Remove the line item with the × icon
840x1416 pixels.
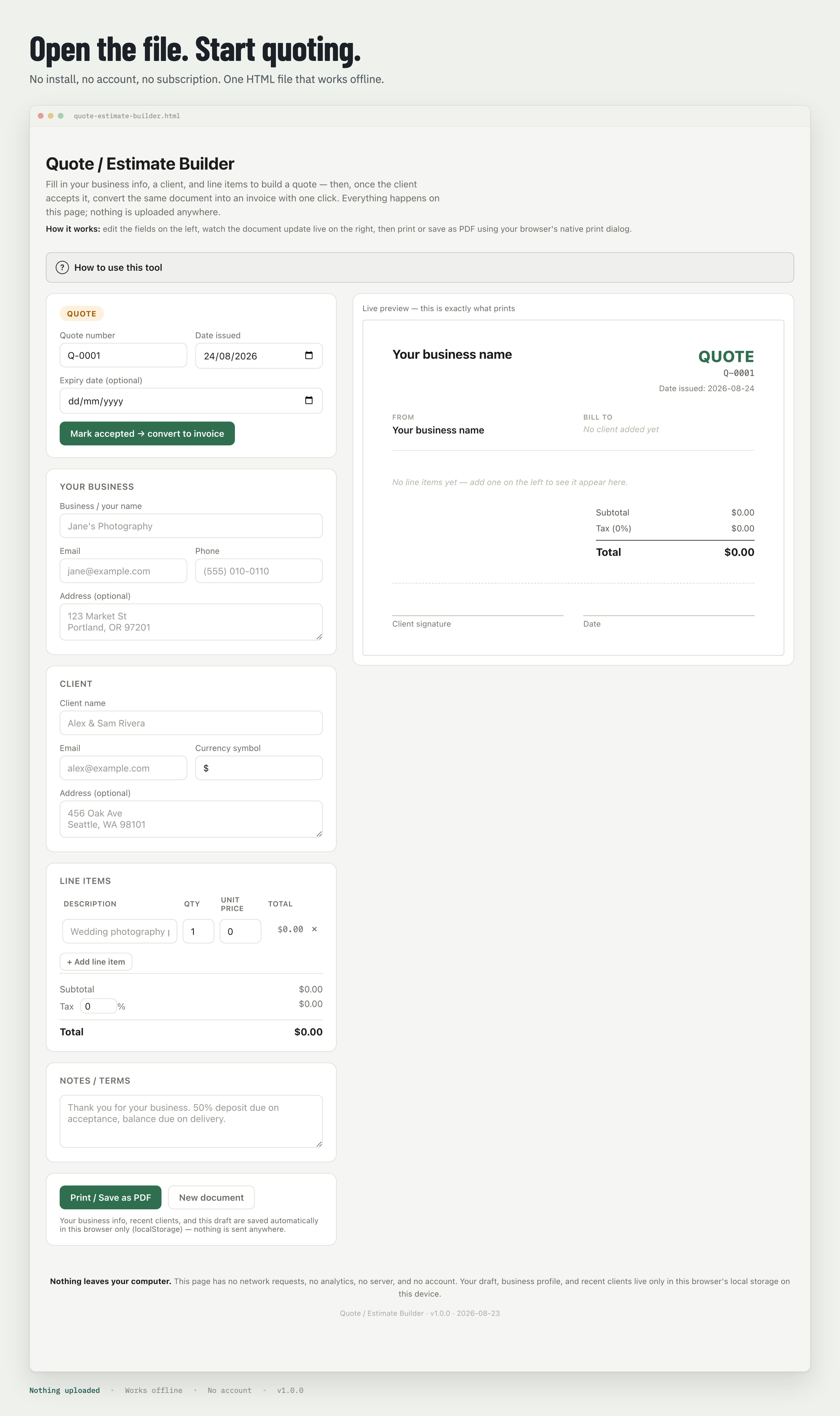pyautogui.click(x=314, y=929)
